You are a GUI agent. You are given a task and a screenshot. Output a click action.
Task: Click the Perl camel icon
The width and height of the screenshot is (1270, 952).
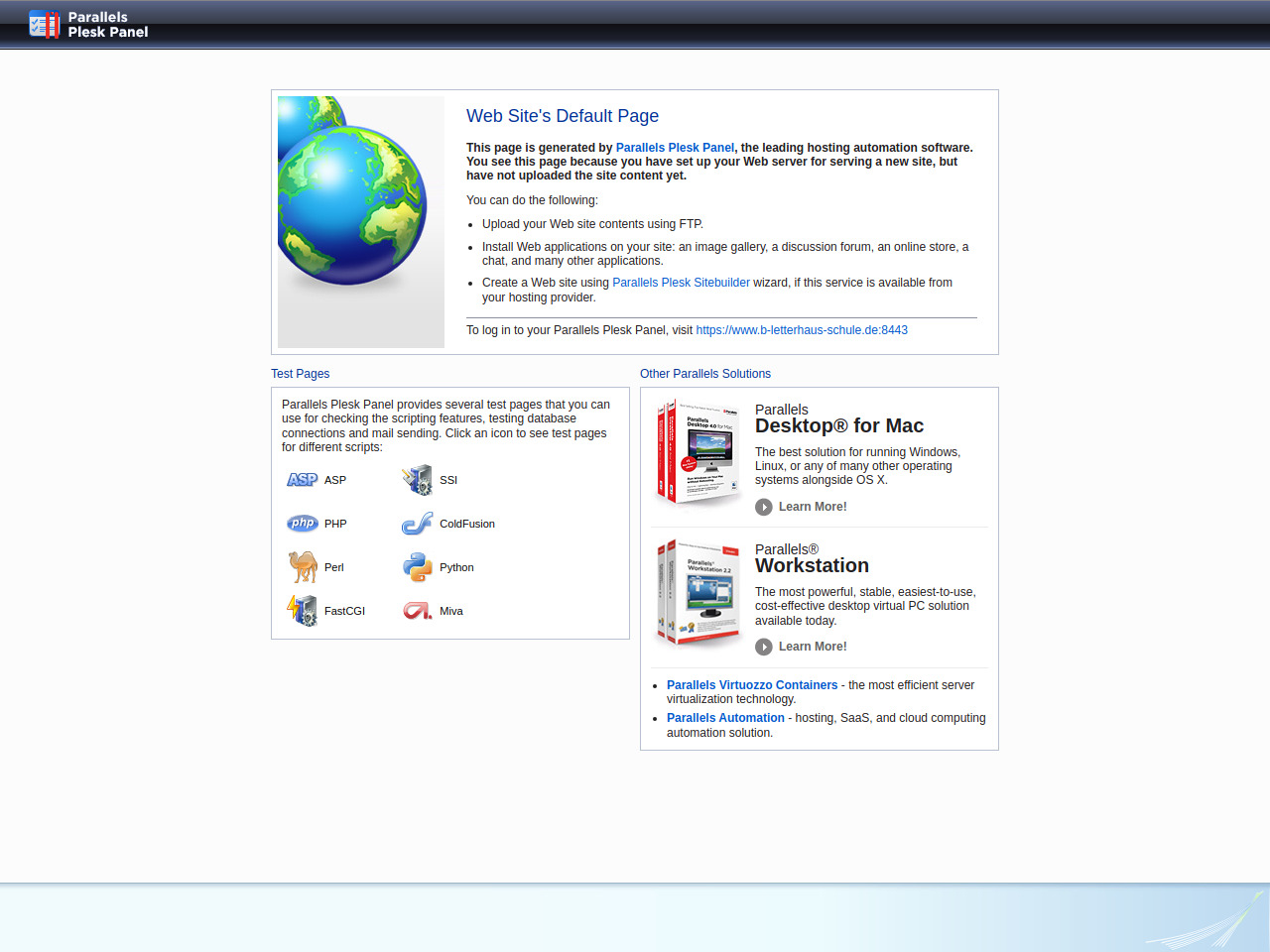(302, 567)
